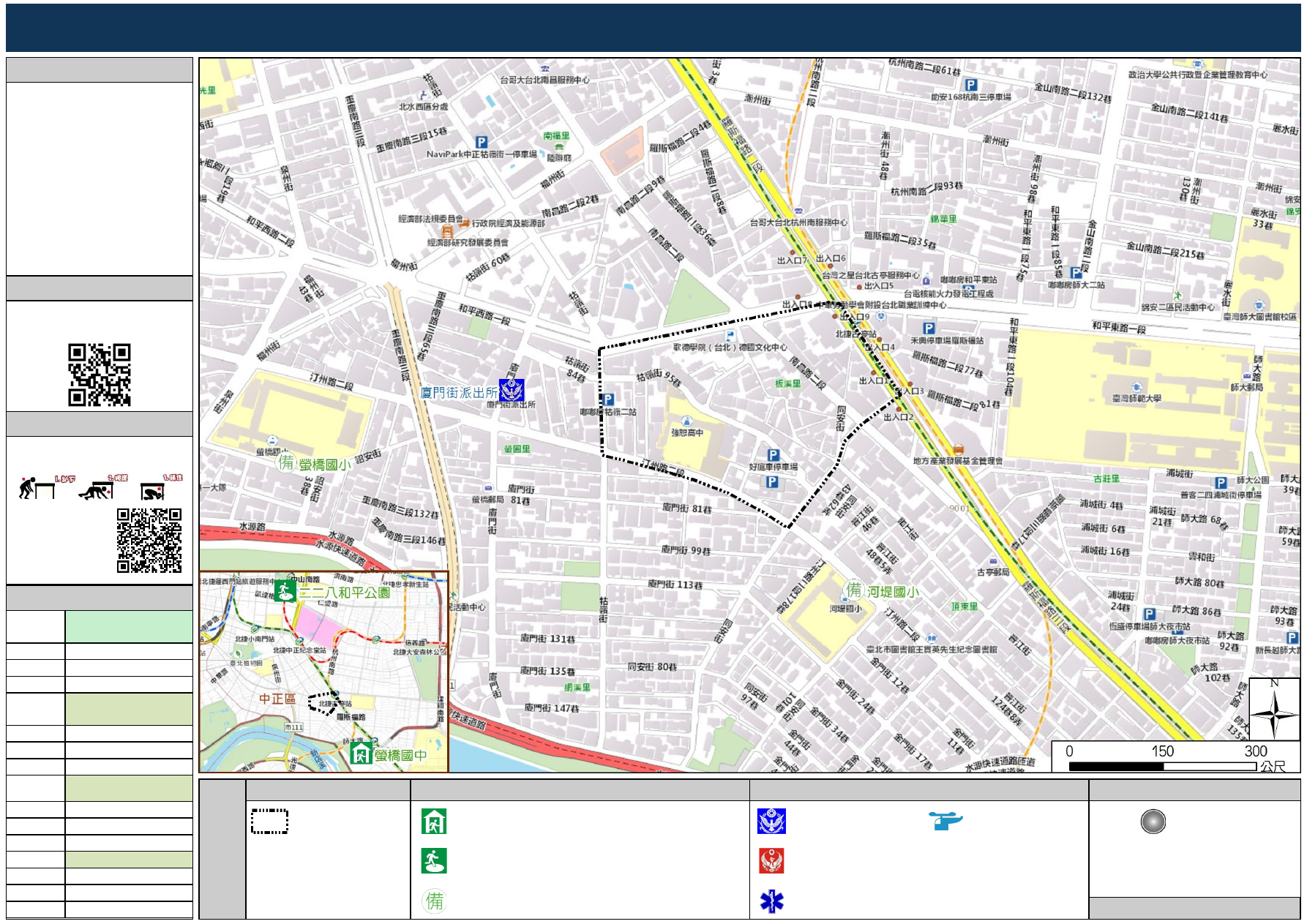
Task: Click the 備 marker beside 螢橋國小
Action: click(x=286, y=462)
